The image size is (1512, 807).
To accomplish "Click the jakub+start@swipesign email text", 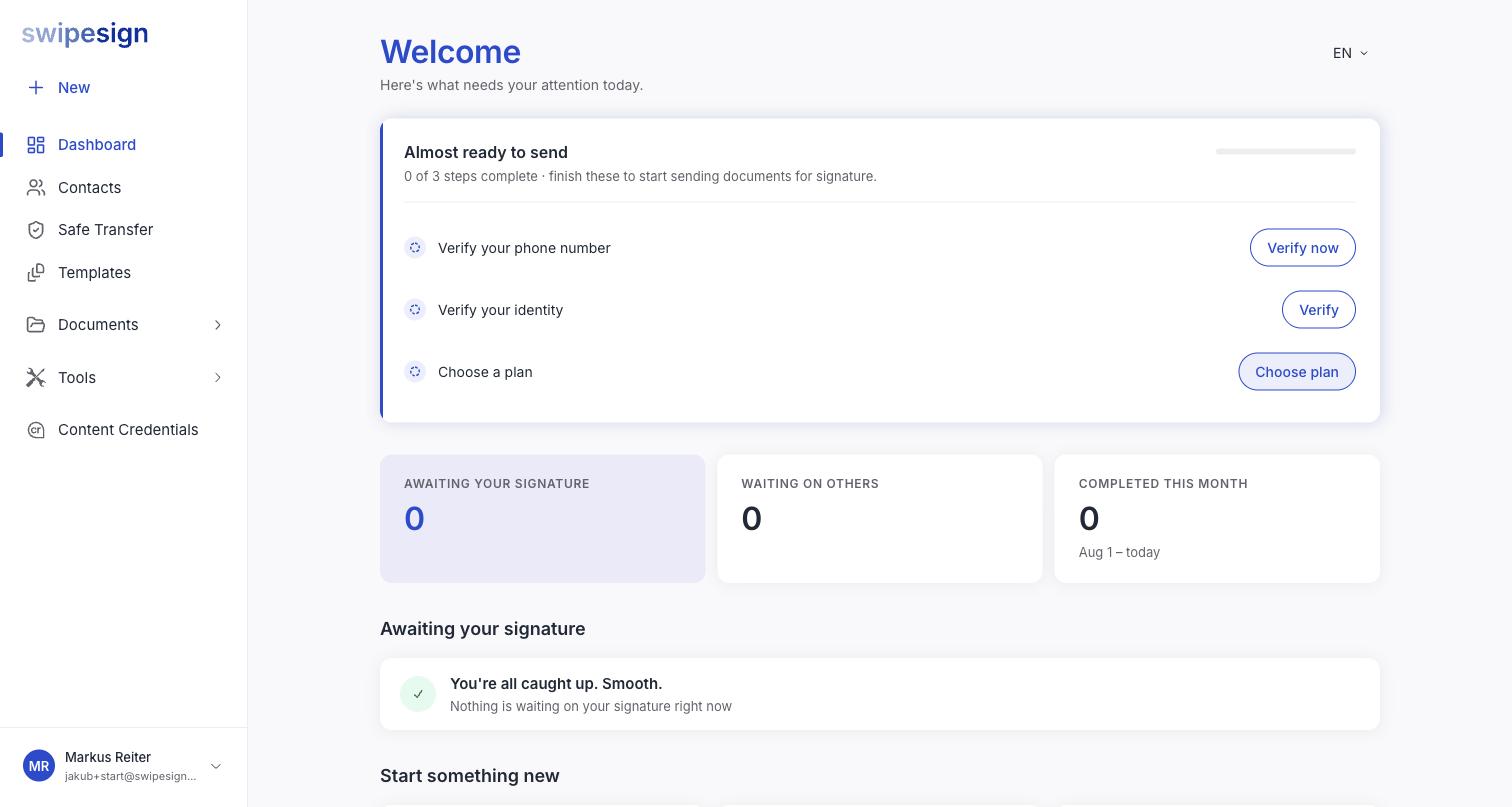I will click(131, 776).
